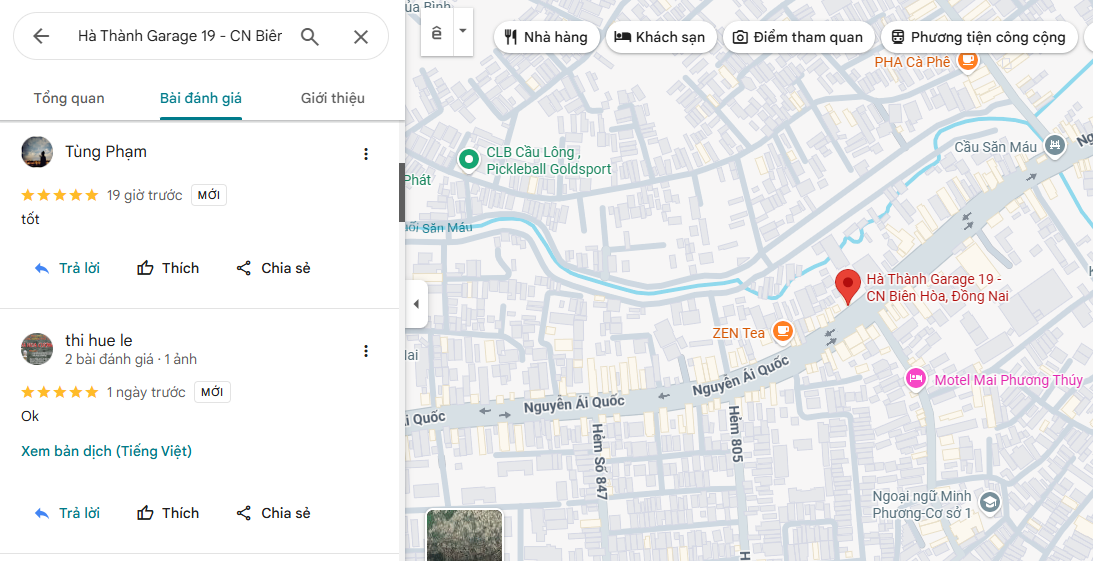
Task: Click Tùng Phạm reviewer name
Action: tap(106, 151)
